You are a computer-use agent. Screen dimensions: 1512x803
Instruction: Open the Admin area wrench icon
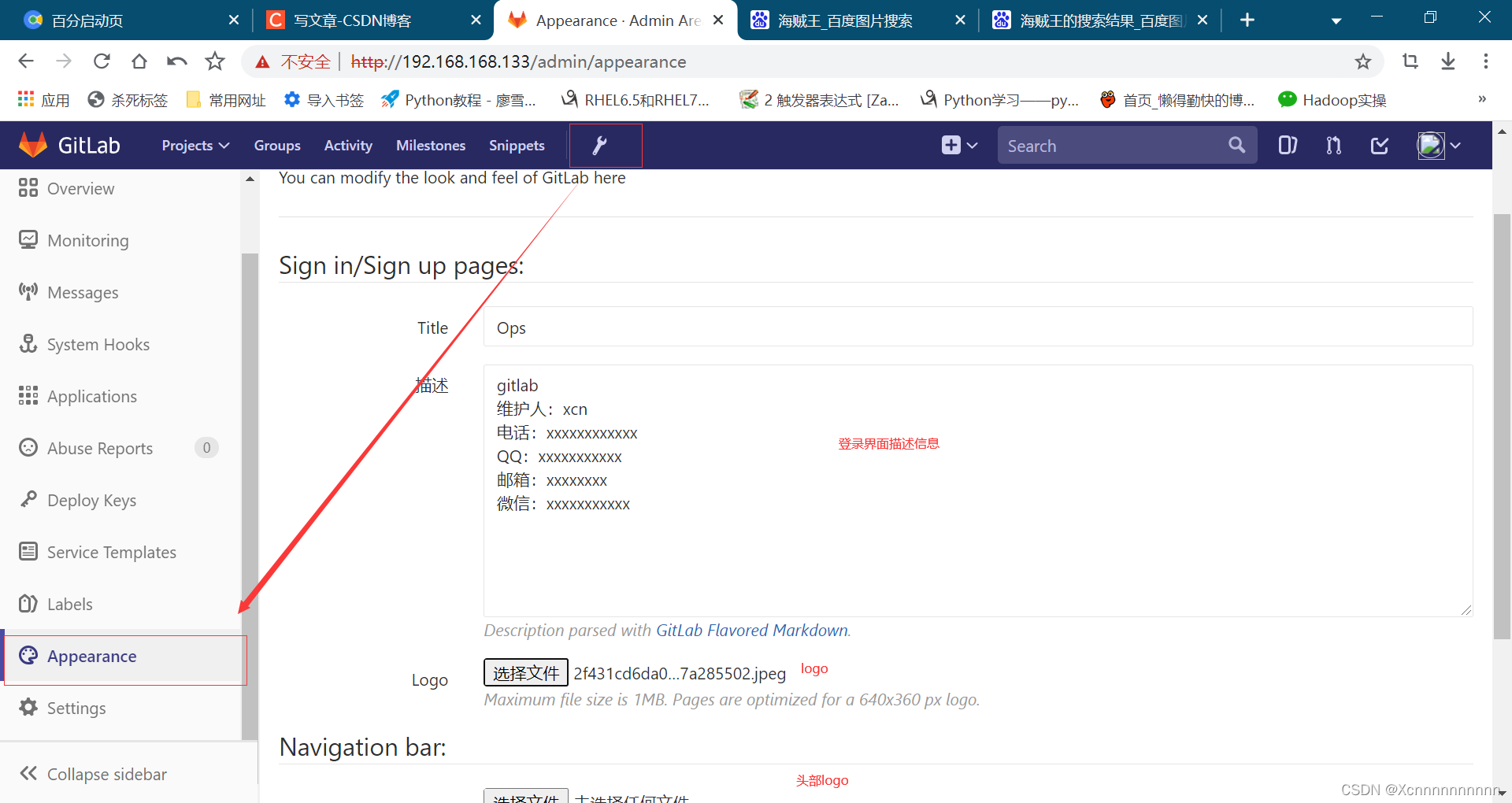pyautogui.click(x=599, y=146)
